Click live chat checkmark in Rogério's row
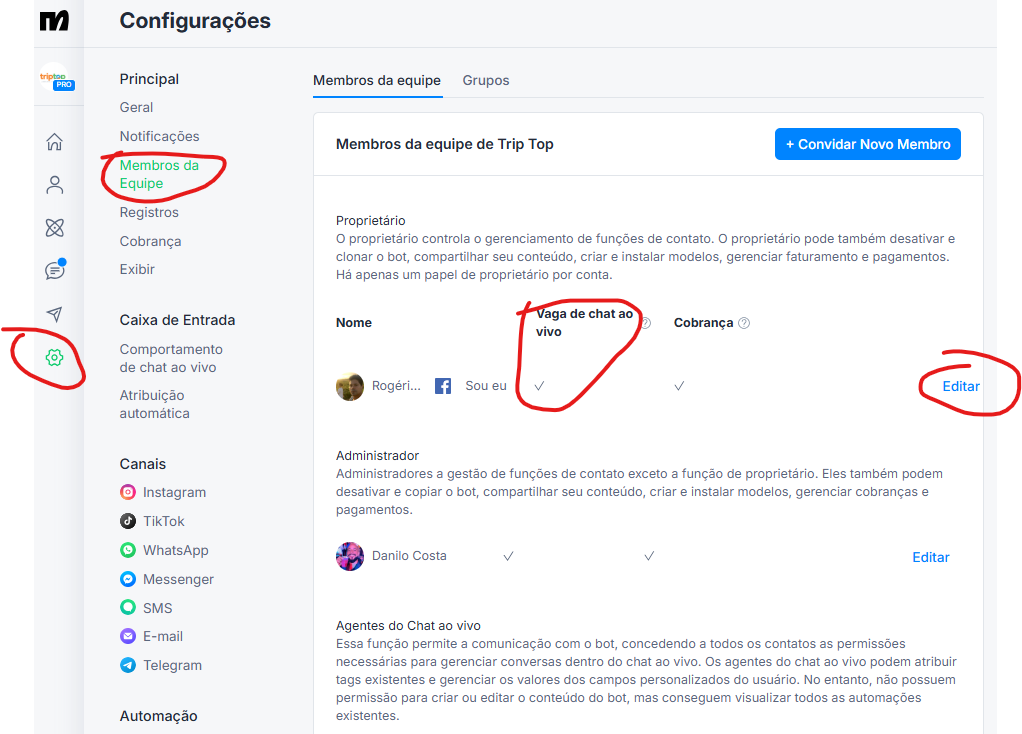The height and width of the screenshot is (734, 1022). point(539,386)
